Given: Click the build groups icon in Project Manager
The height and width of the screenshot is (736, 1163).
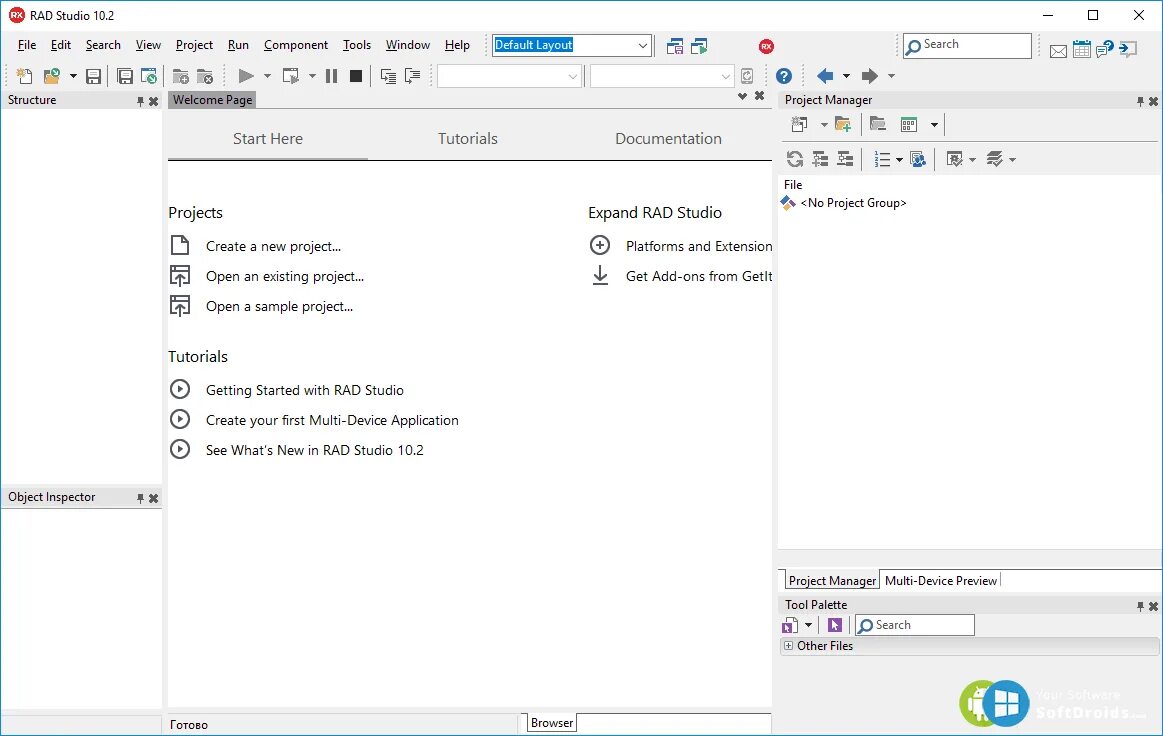Looking at the screenshot, I should (x=918, y=159).
